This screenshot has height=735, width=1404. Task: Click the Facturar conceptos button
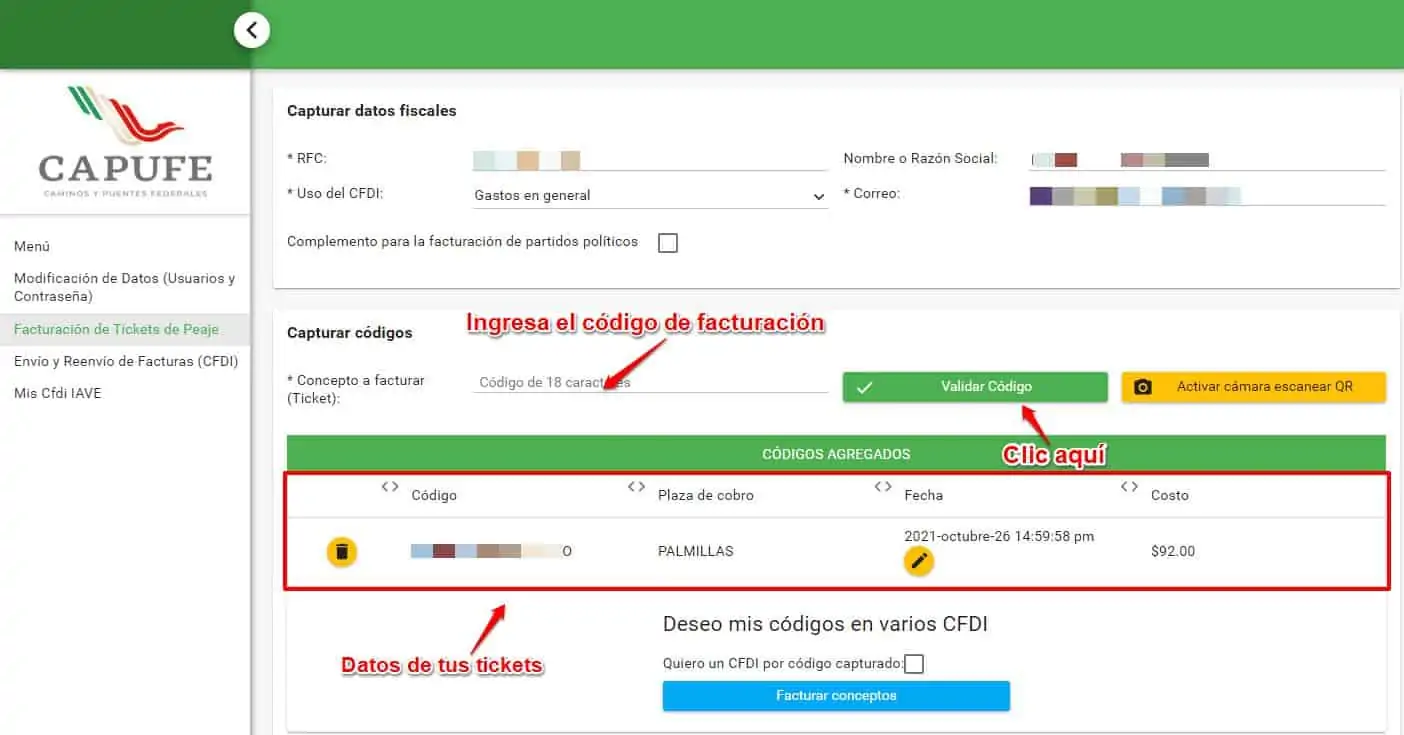(x=835, y=696)
